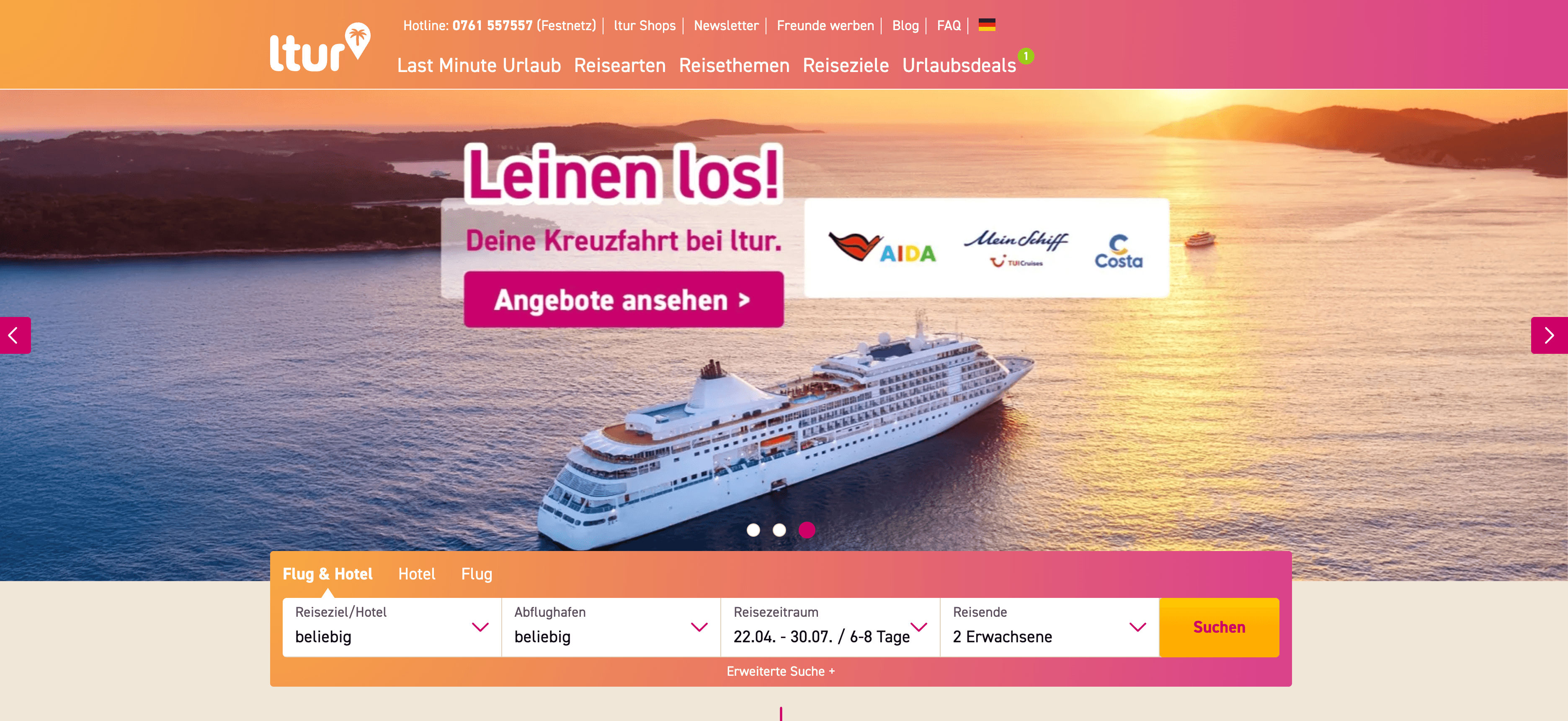This screenshot has height=721, width=1568.
Task: Select the first carousel dot
Action: (x=753, y=530)
